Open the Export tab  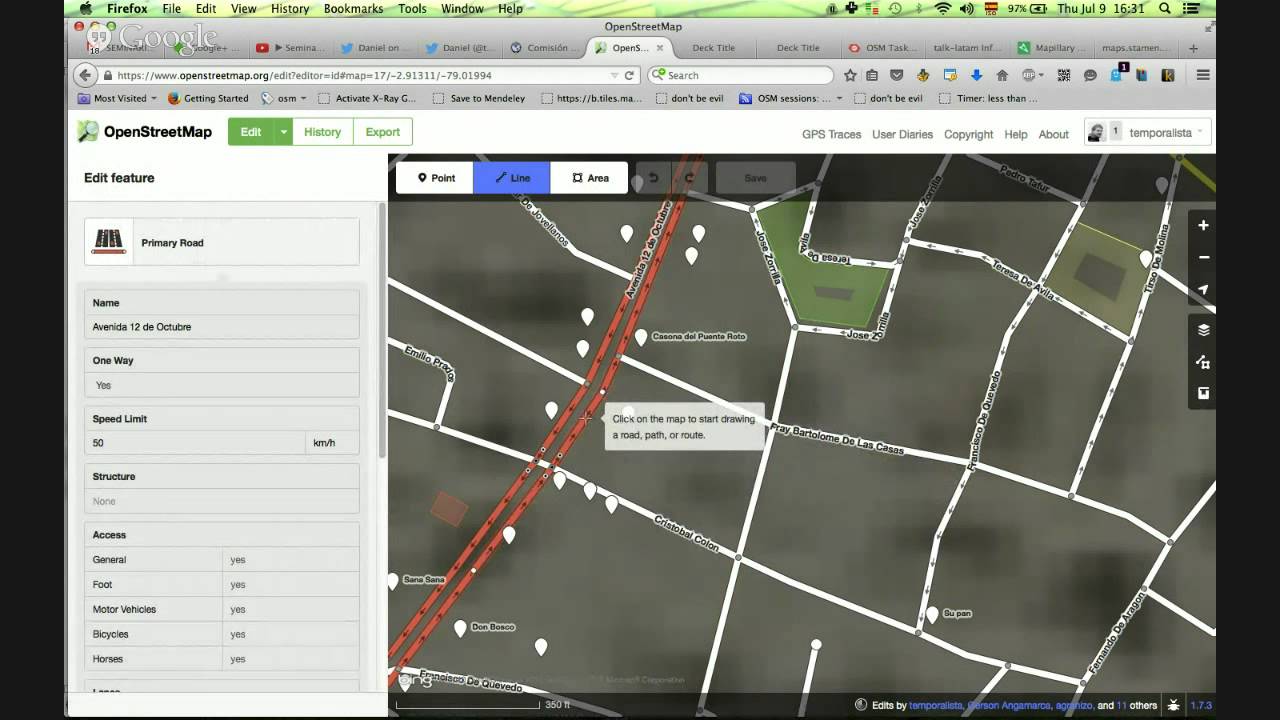pos(382,132)
